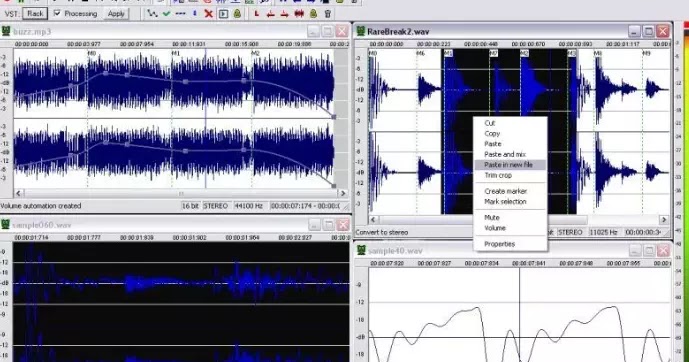The image size is (689, 362).
Task: Click '16 bit' in buzz.mp3 status bar
Action: (x=190, y=206)
